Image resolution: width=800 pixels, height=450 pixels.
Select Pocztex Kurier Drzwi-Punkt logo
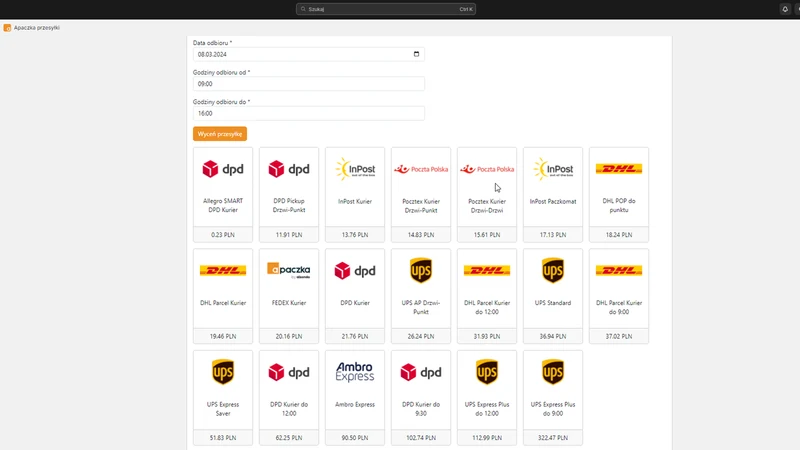421,169
